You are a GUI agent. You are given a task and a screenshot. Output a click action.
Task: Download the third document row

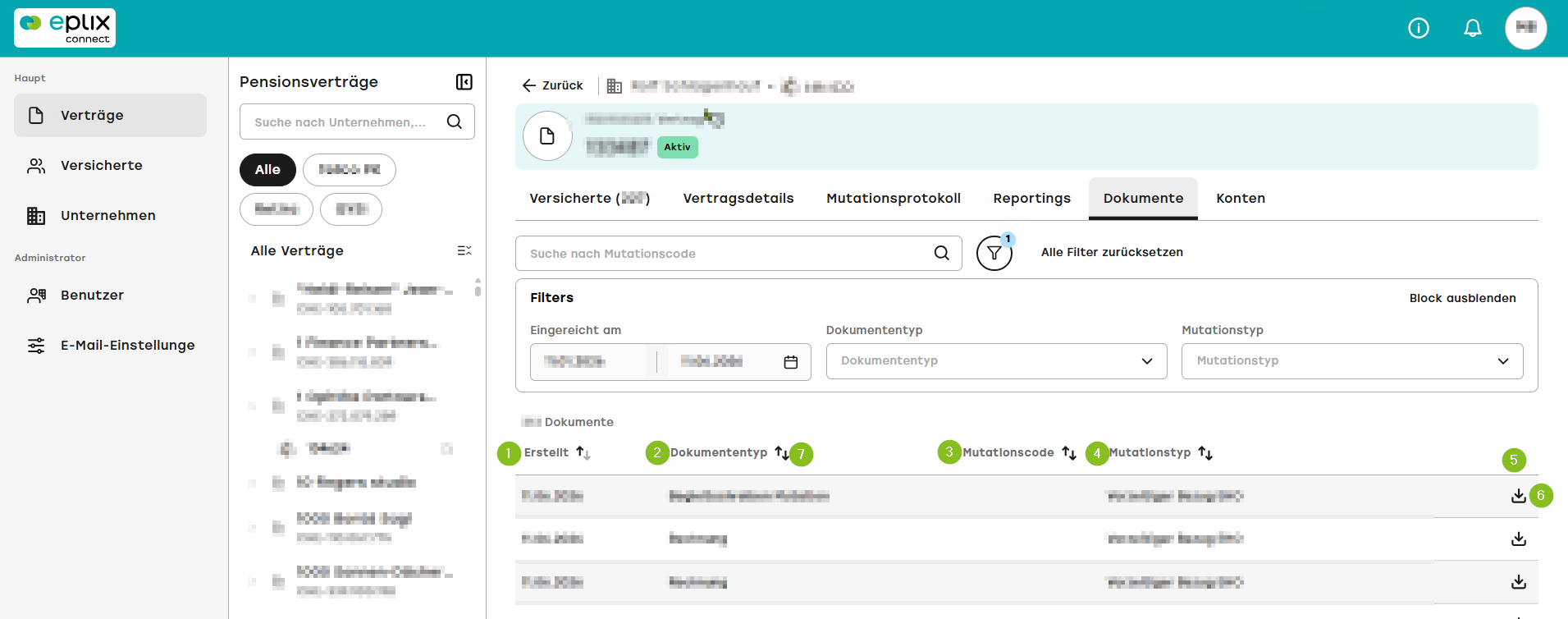(1519, 581)
